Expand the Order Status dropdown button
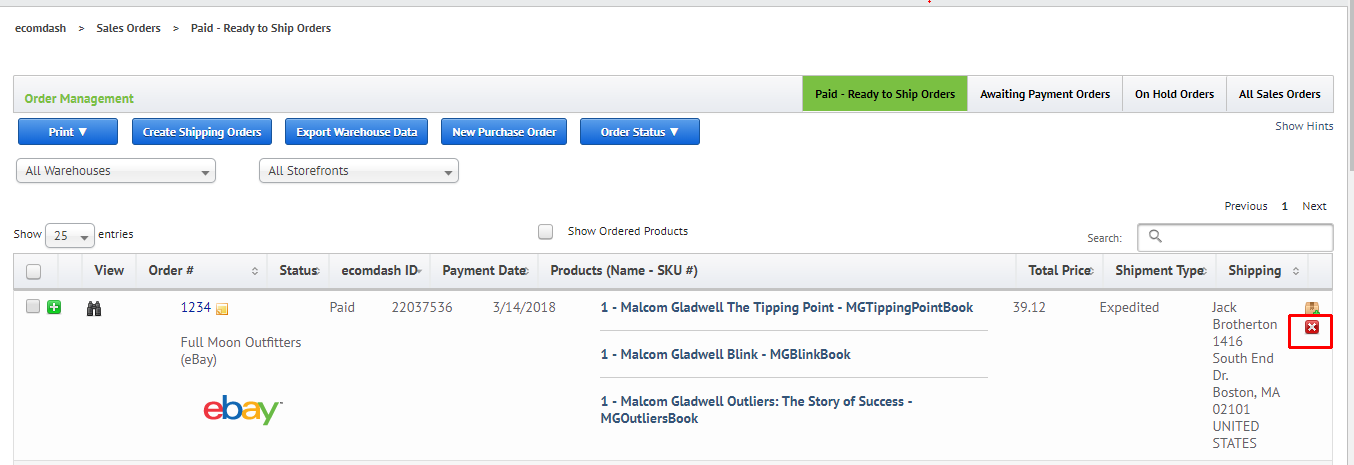 (x=640, y=132)
